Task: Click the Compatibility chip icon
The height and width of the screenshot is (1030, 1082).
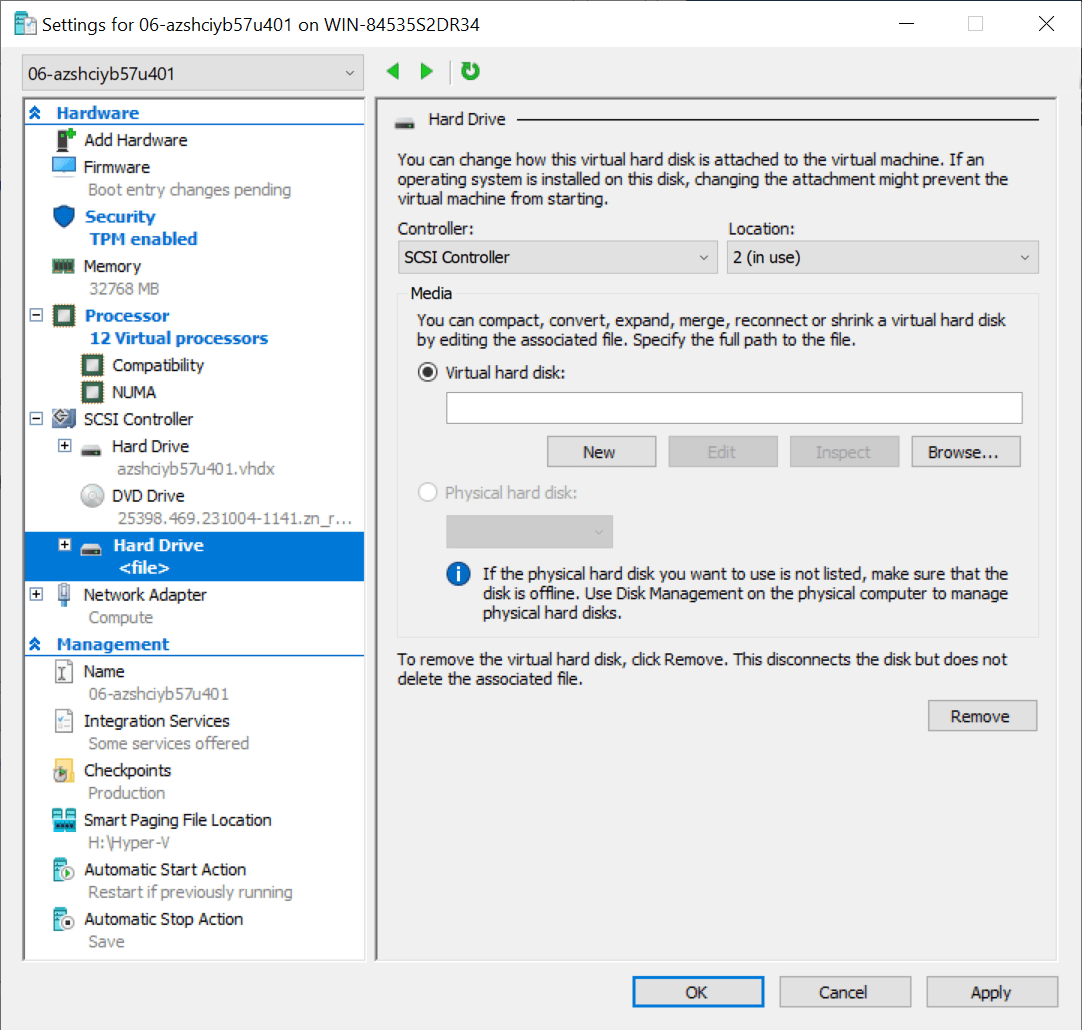Action: click(x=92, y=365)
